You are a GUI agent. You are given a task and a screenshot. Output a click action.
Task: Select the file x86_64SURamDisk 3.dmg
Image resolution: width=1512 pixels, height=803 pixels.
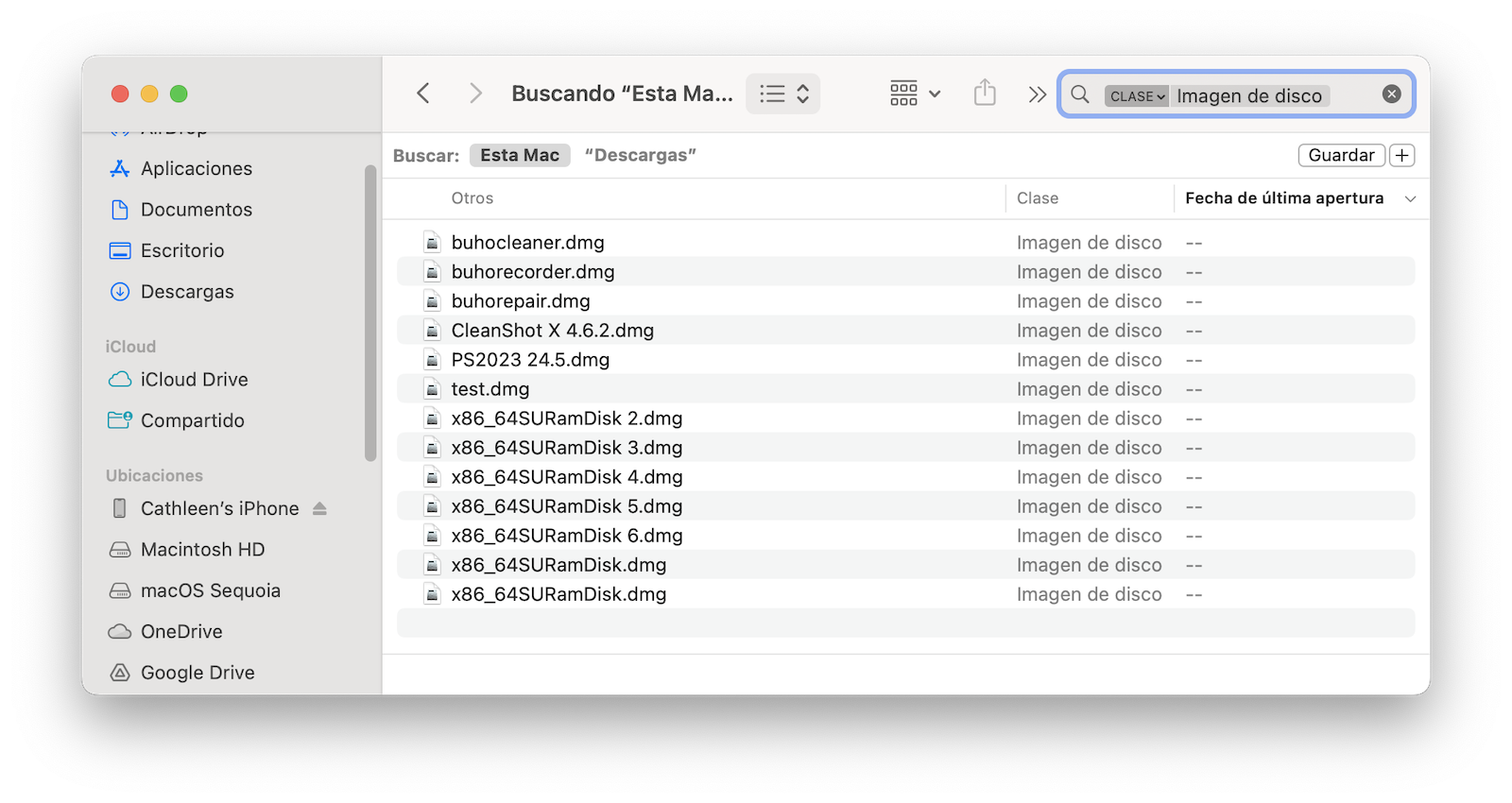tap(567, 448)
